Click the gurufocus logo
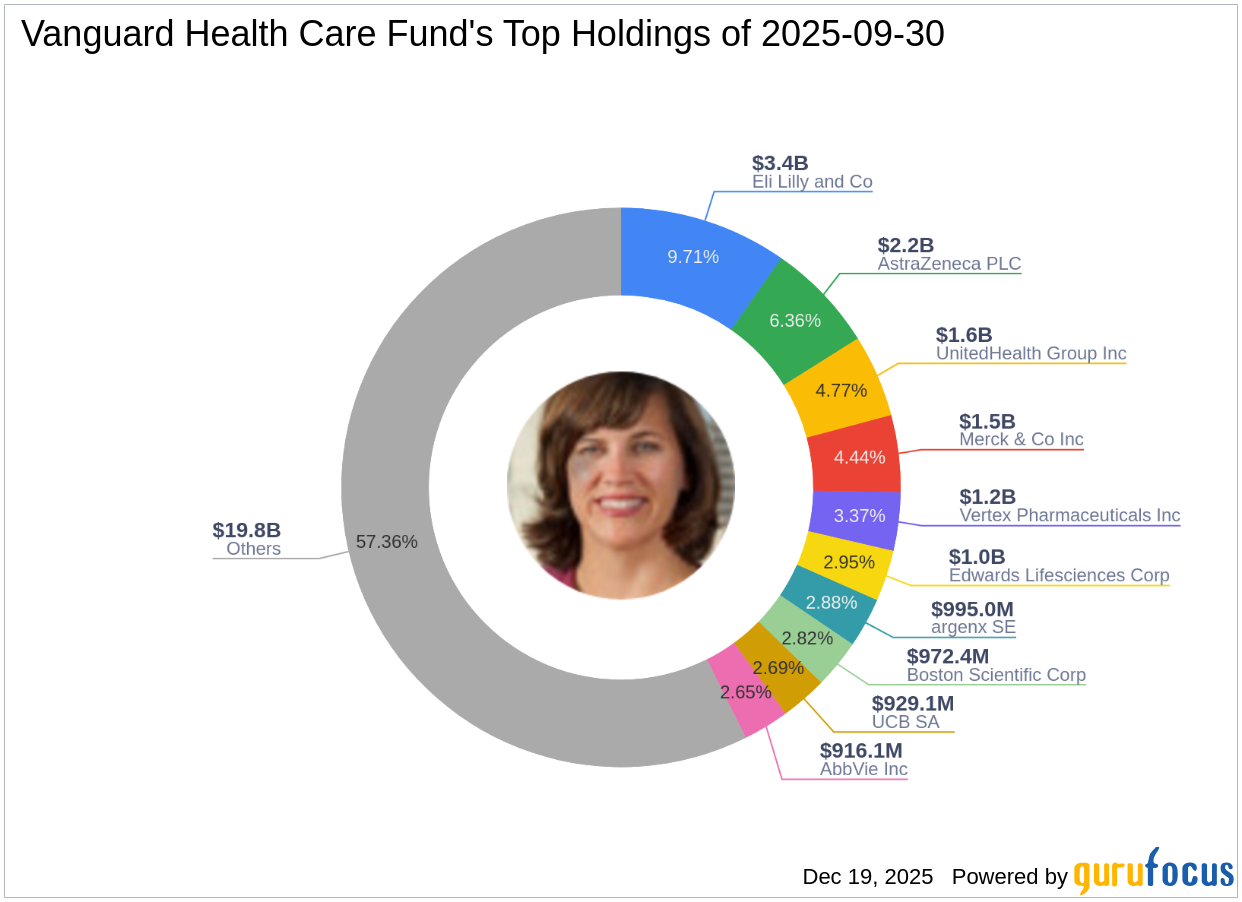The height and width of the screenshot is (902, 1242). [x=1153, y=873]
